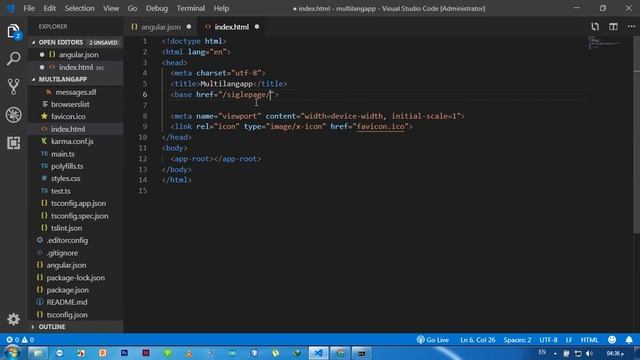Click the Ln 6, Col 26 indicator
640x360 pixels.
pyautogui.click(x=478, y=340)
